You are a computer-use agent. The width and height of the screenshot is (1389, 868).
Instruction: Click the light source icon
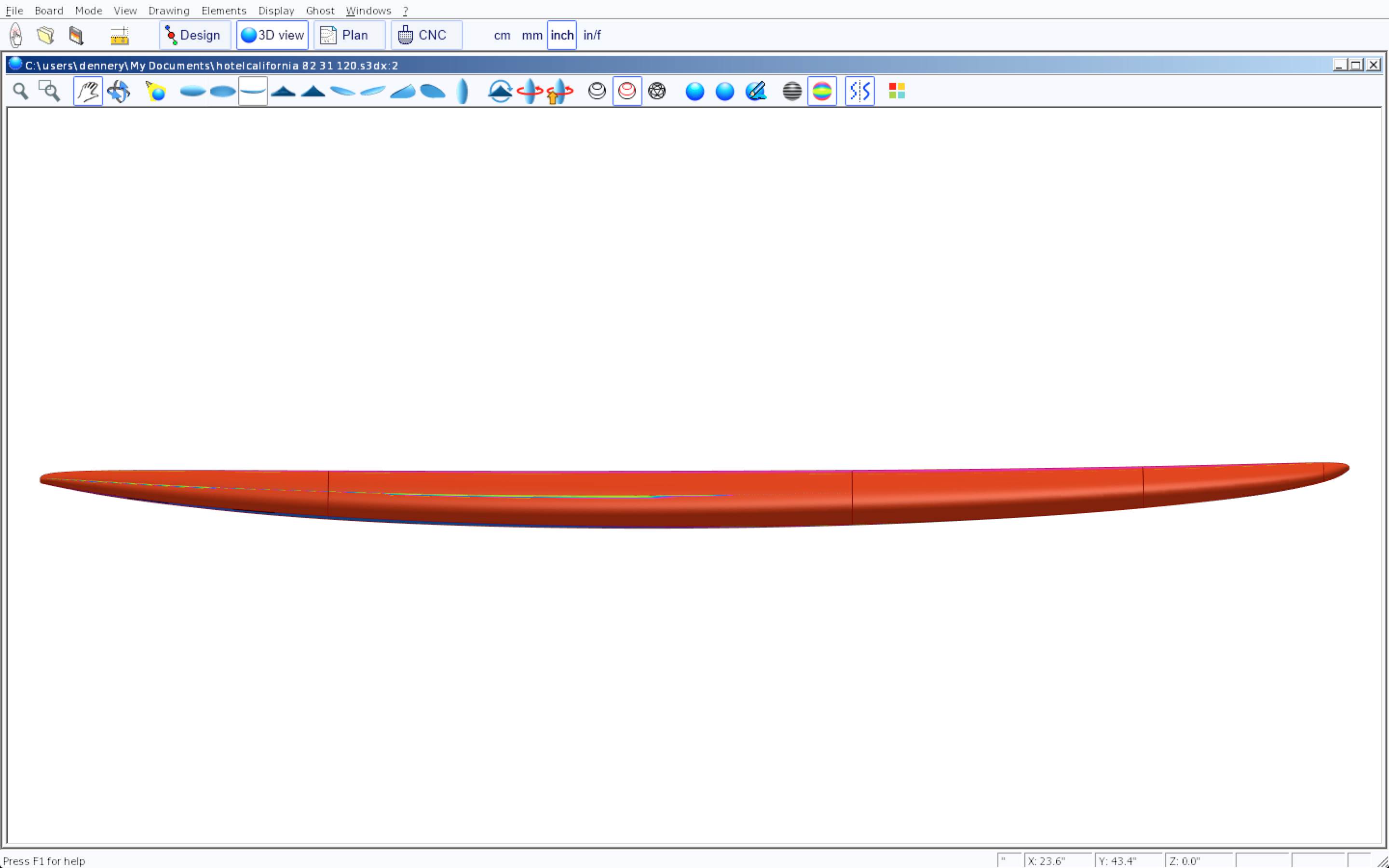pos(156,91)
